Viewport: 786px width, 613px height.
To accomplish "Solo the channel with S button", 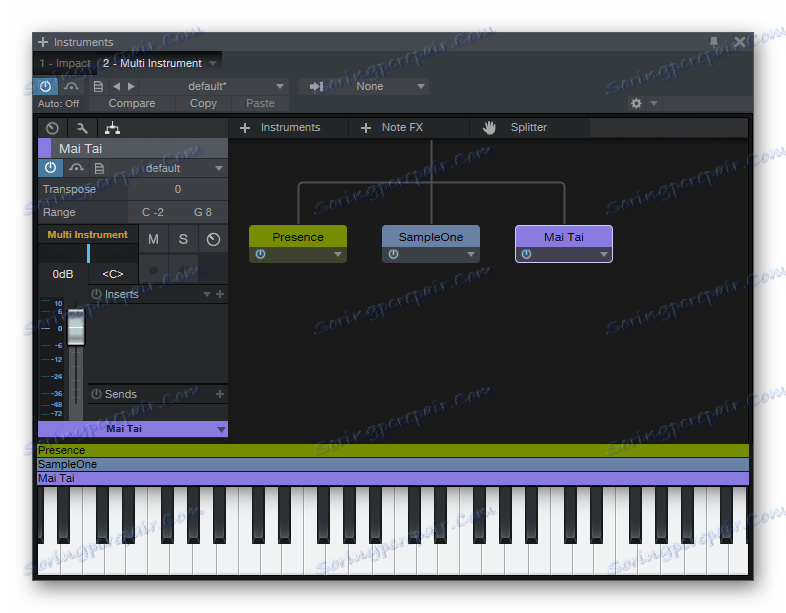I will click(x=183, y=240).
